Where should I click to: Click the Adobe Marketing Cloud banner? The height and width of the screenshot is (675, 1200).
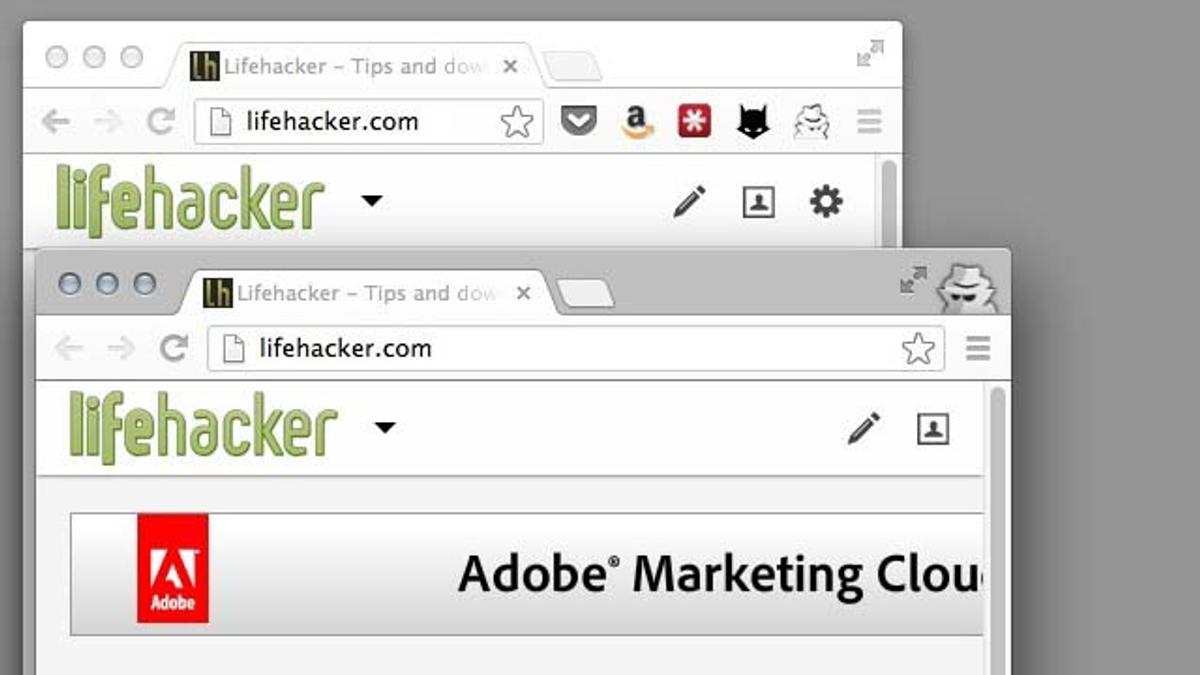[527, 574]
